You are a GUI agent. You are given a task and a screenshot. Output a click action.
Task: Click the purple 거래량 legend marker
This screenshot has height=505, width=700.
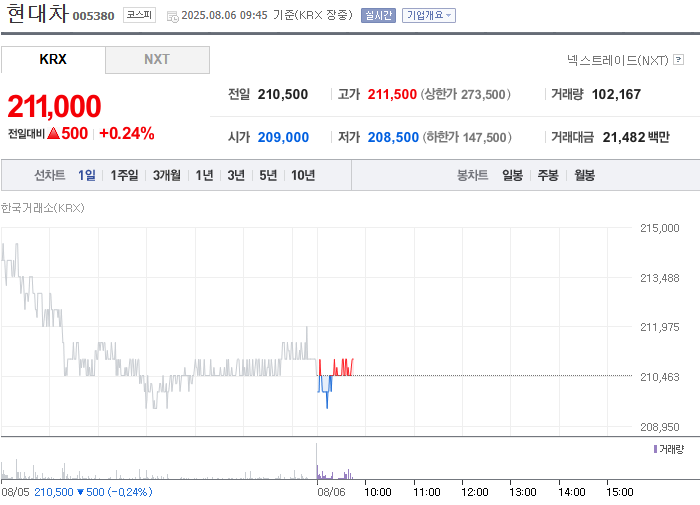(x=655, y=449)
